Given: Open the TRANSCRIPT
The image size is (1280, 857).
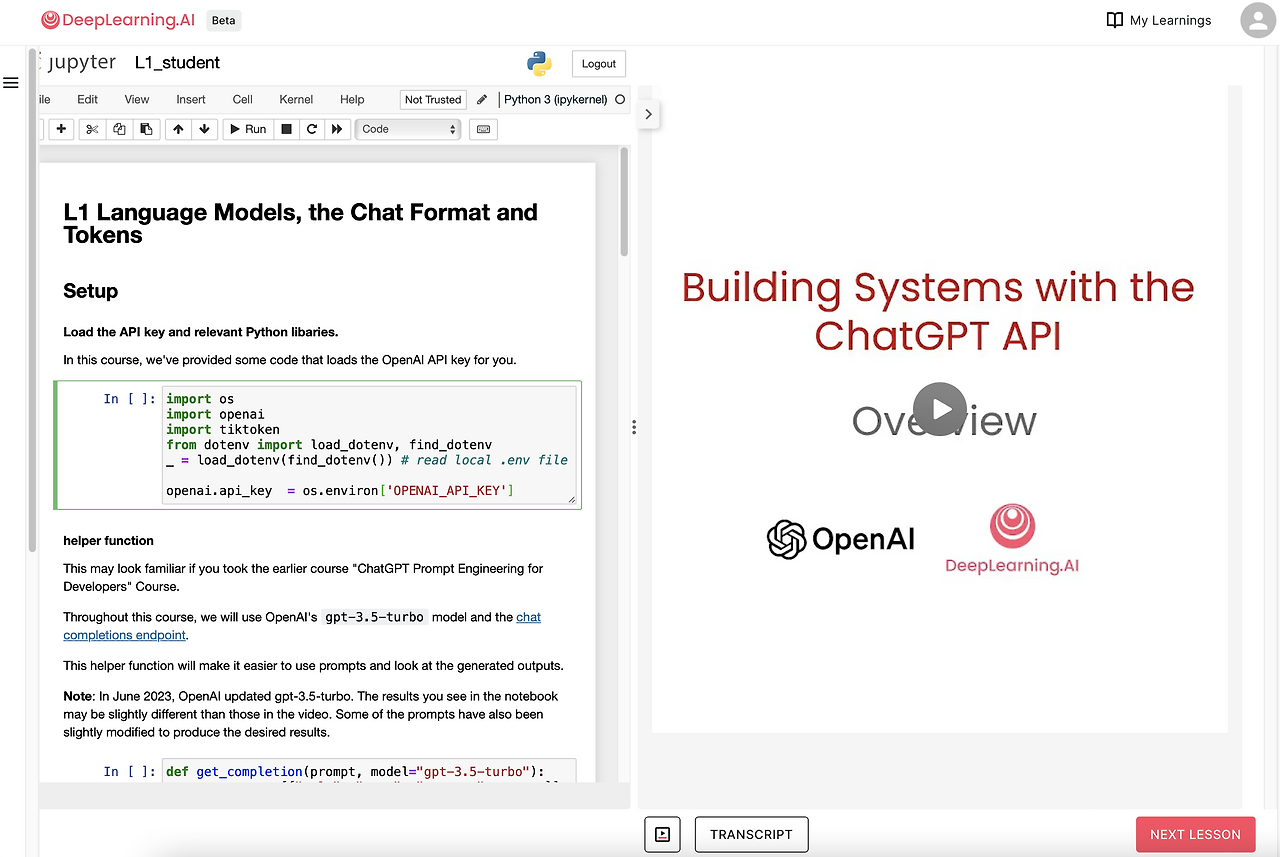Looking at the screenshot, I should (751, 834).
